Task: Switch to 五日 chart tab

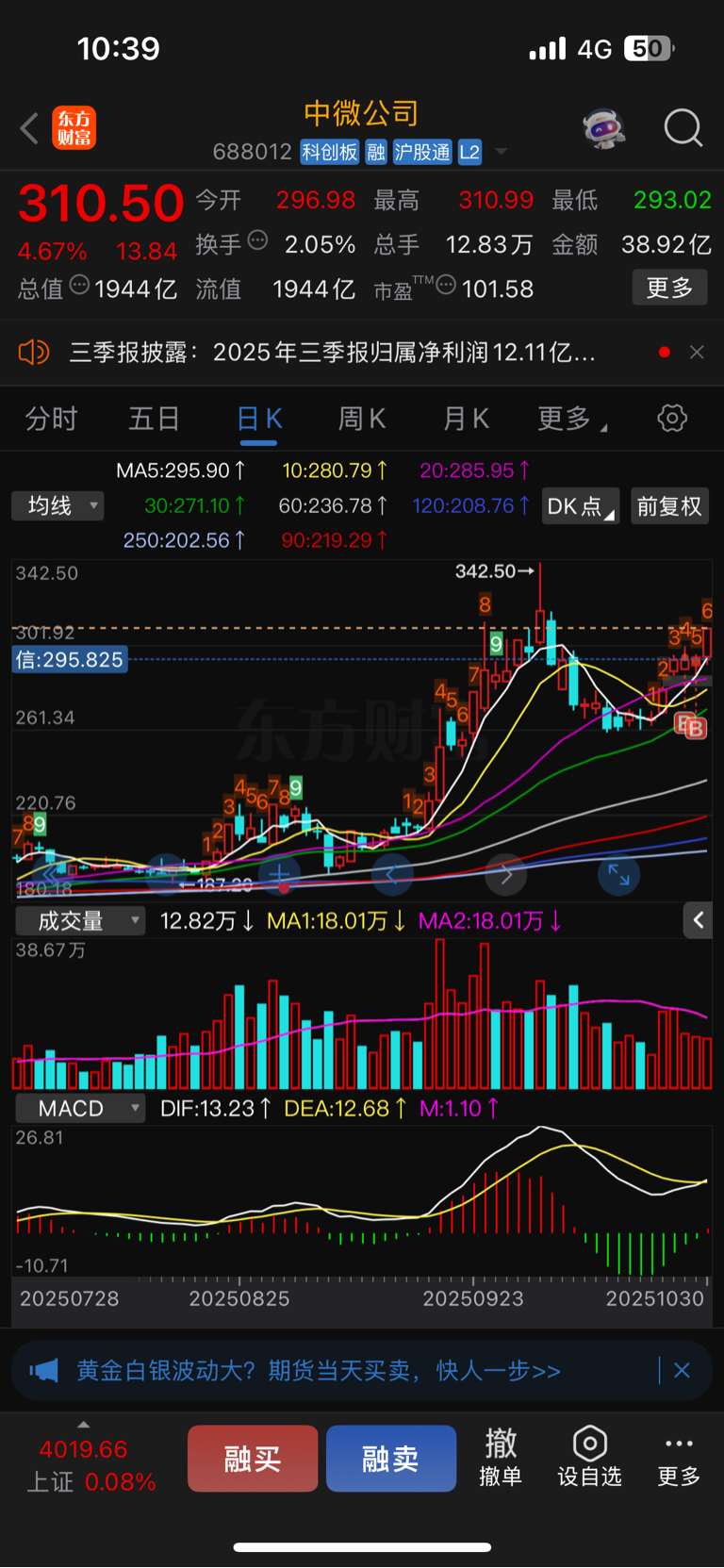Action: coord(154,419)
